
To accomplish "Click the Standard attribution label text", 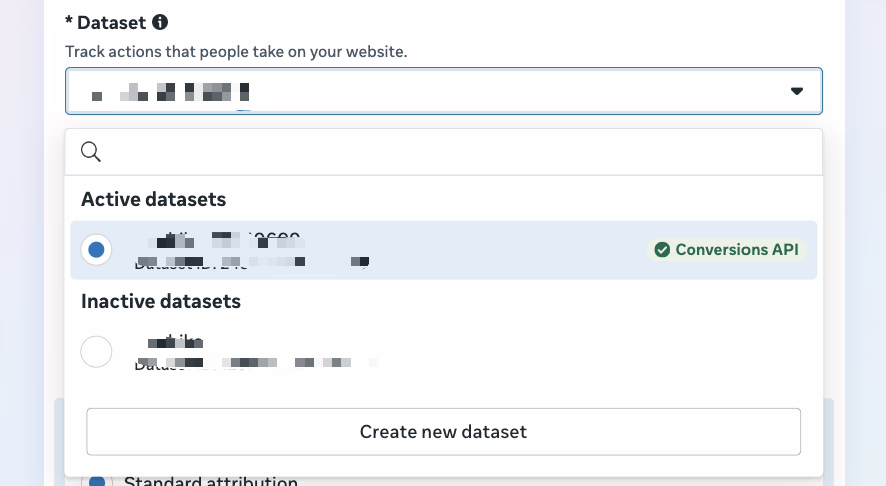I will pos(210,482).
